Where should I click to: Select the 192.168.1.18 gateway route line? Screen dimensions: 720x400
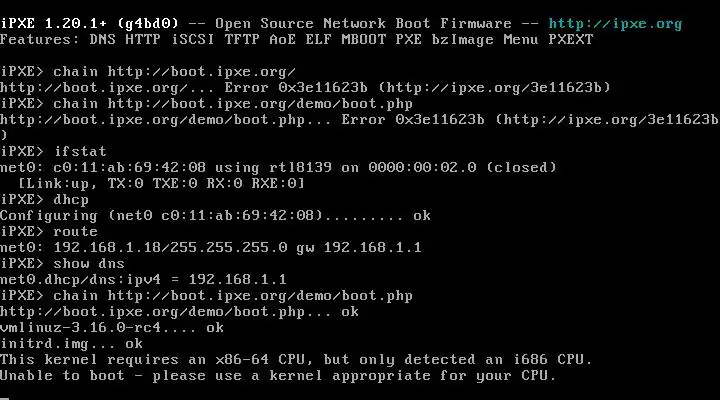point(210,247)
